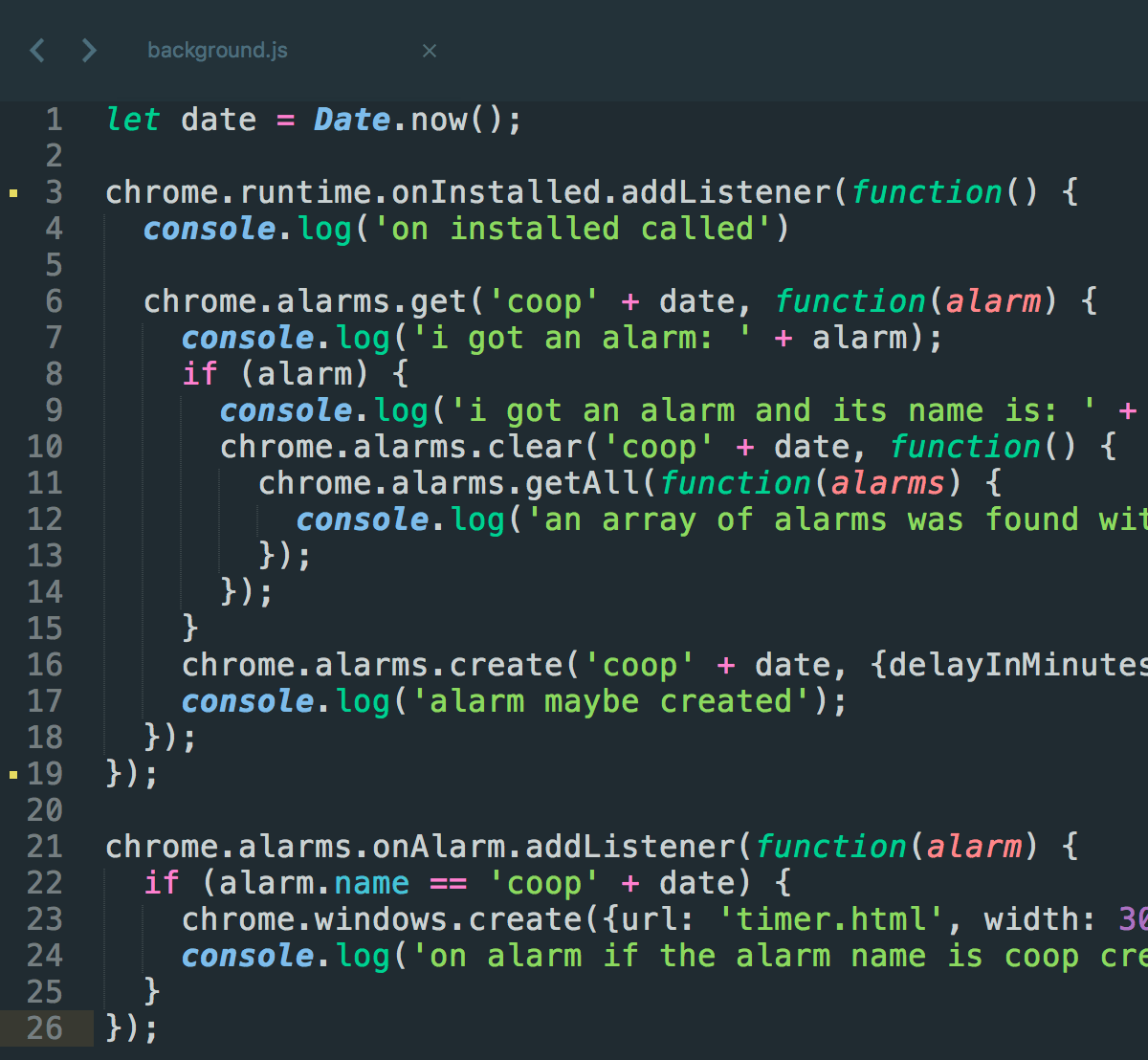Click 'clear' on line 10

(535, 447)
